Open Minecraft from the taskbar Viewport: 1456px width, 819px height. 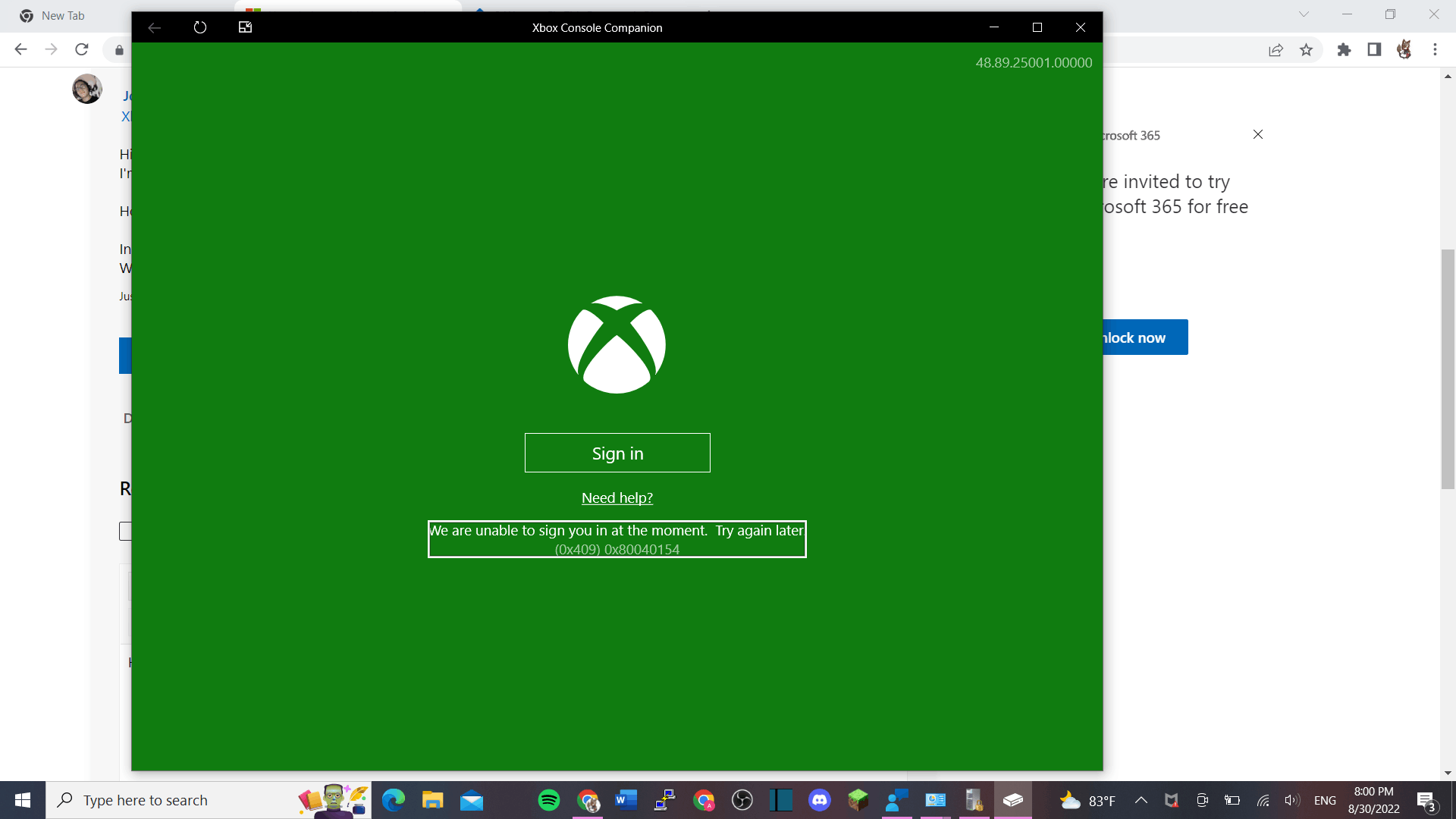(x=858, y=800)
